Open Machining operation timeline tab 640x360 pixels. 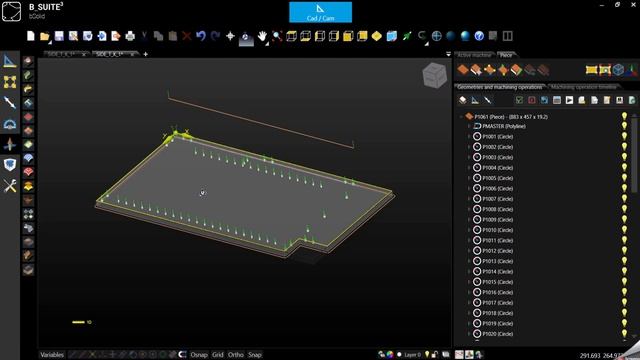(584, 87)
